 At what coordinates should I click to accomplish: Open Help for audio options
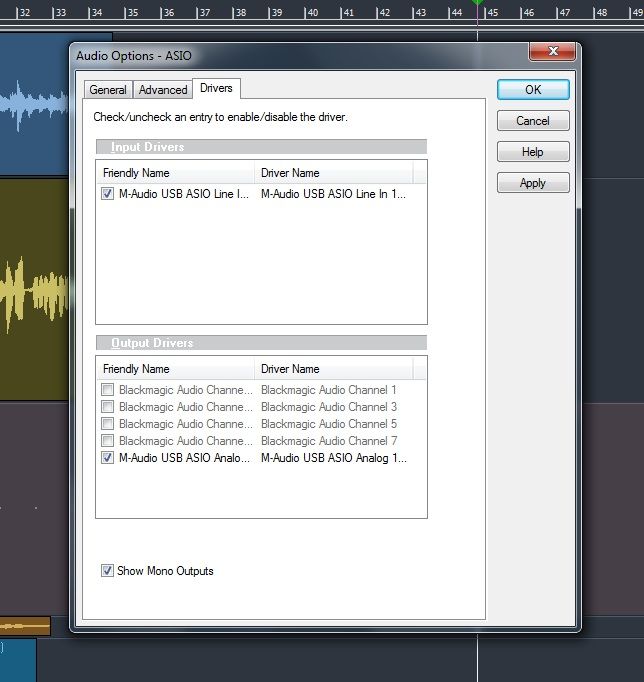point(533,152)
